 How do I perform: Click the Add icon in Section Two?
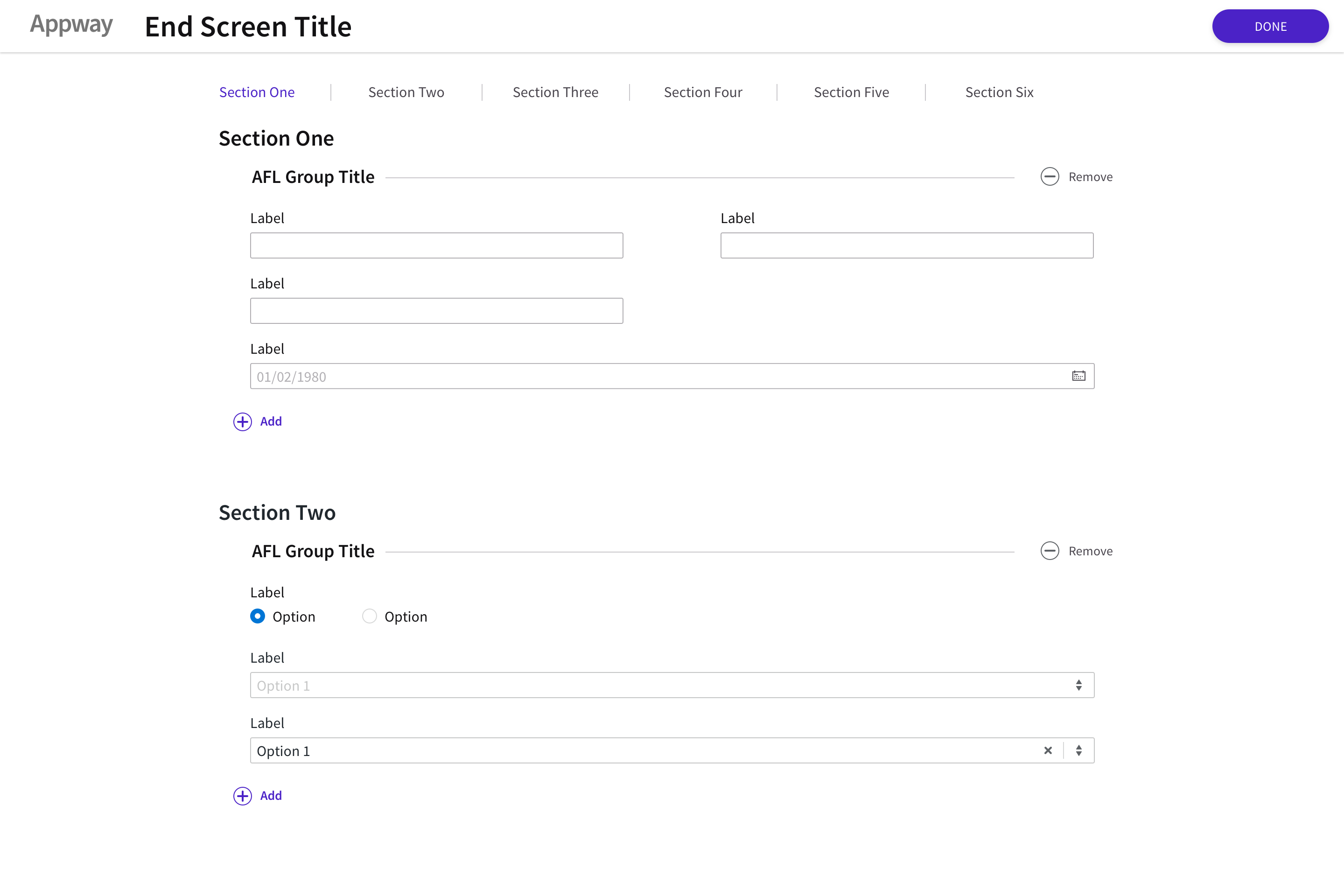[243, 796]
